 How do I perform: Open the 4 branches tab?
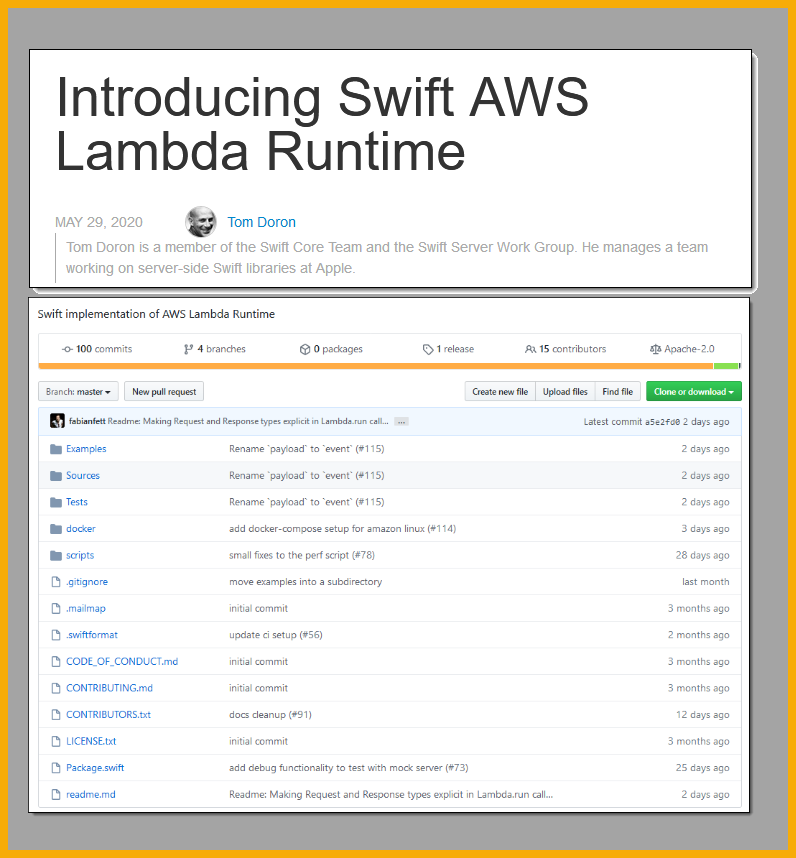click(215, 349)
